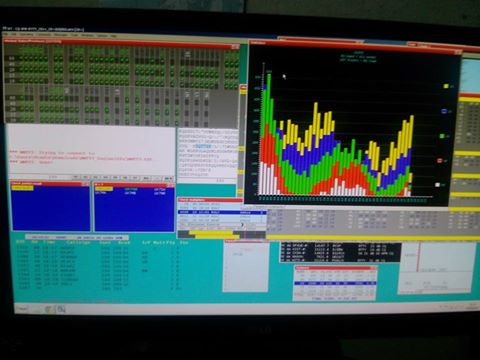The width and height of the screenshot is (480, 360).
Task: Click the white legend swatch in statistics chart
Action: [x=438, y=185]
